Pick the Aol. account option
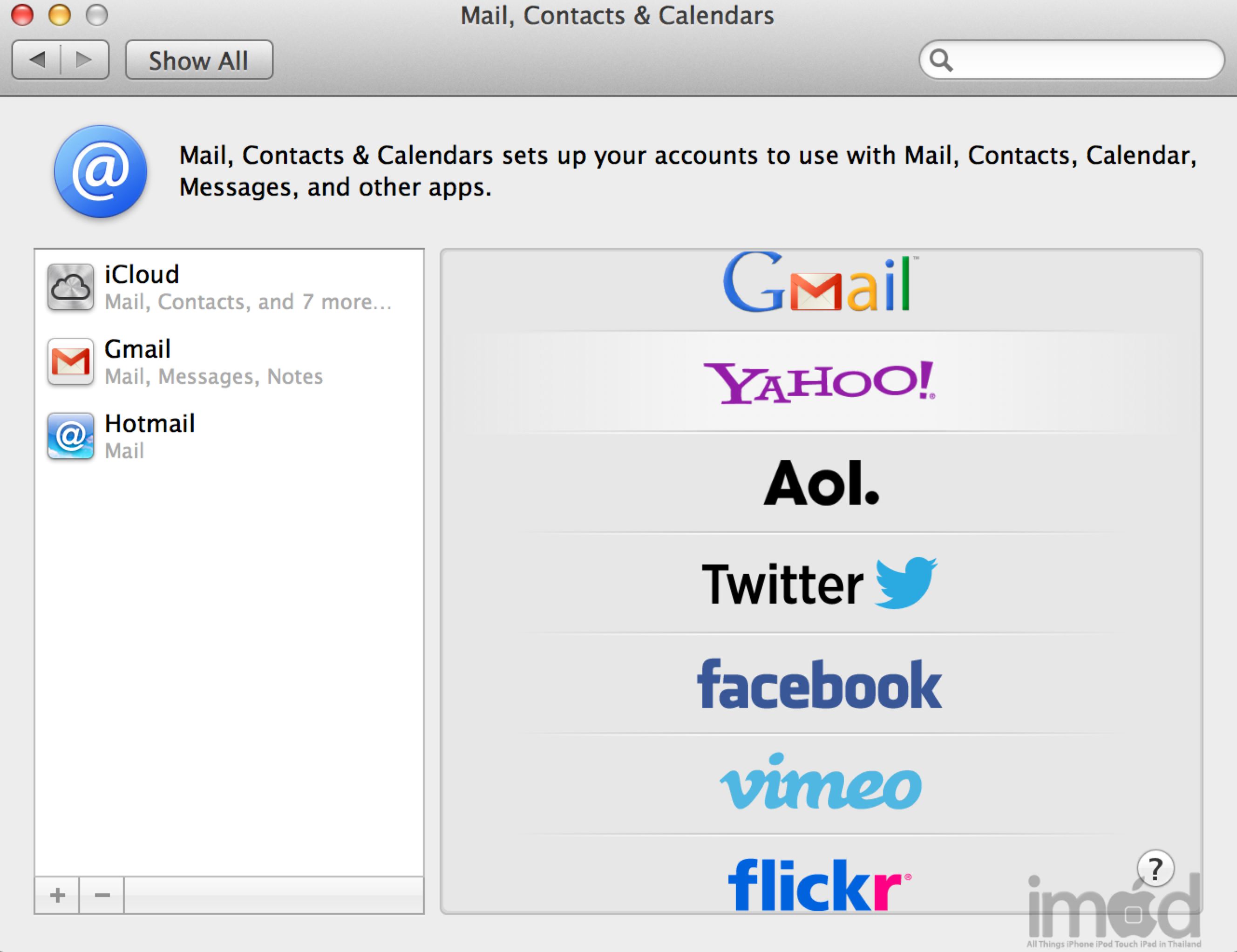The image size is (1237, 952). tap(821, 483)
